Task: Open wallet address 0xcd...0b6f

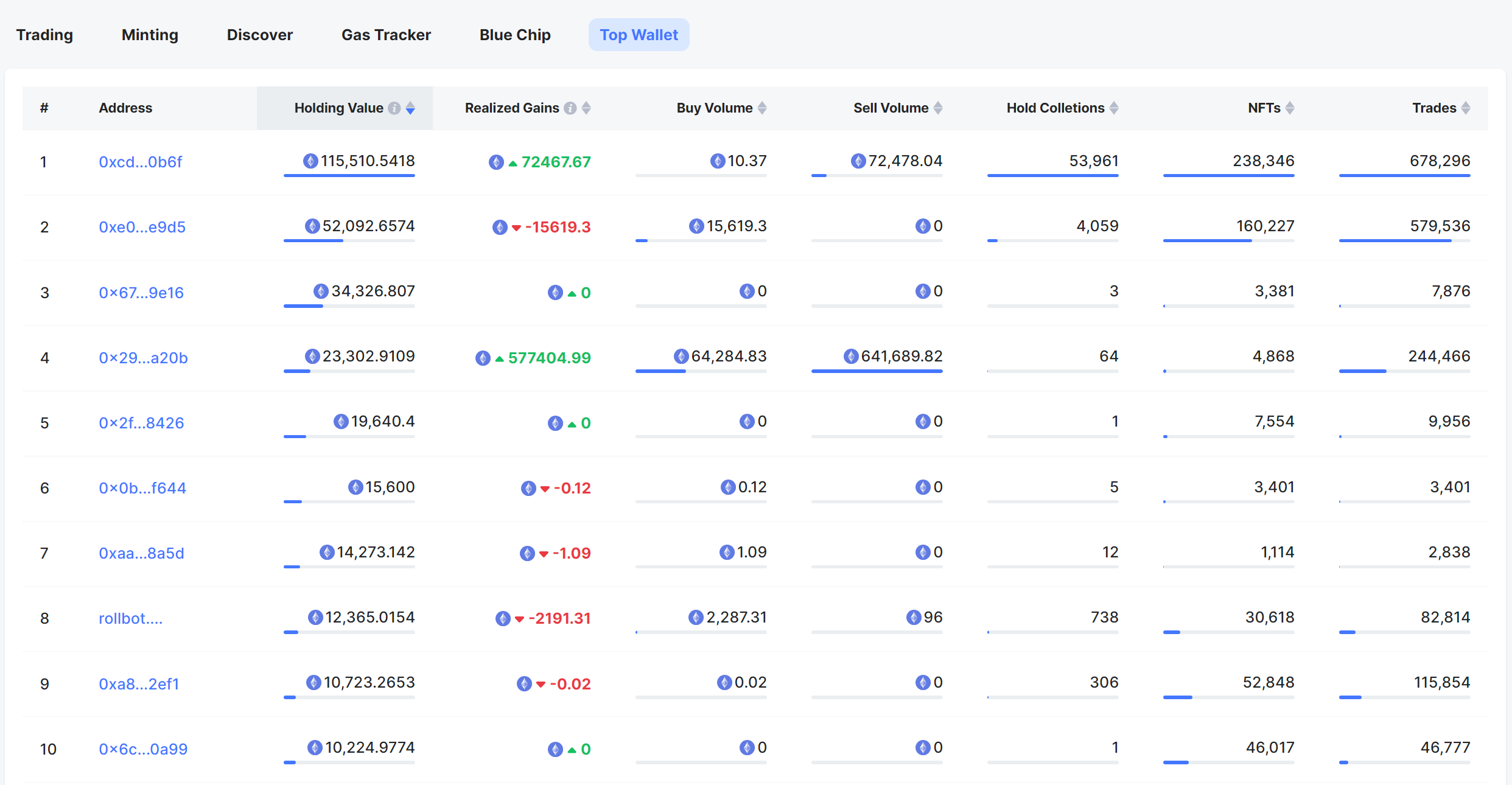Action: click(140, 162)
